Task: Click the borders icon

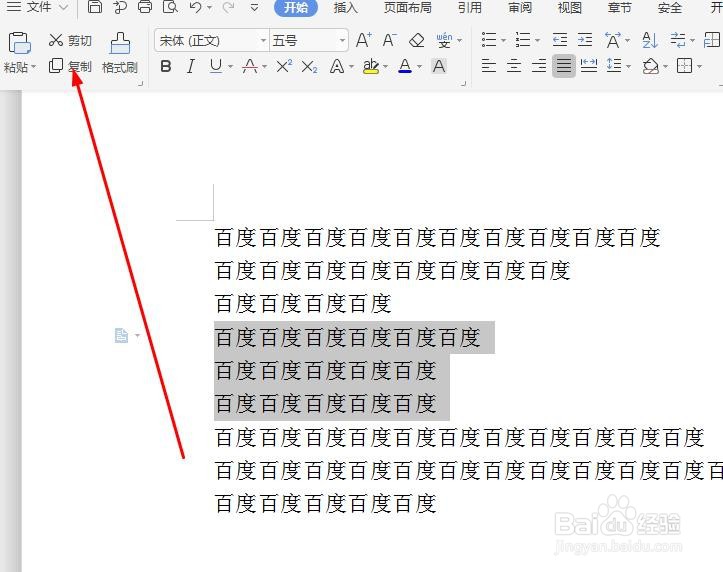Action: 684,66
